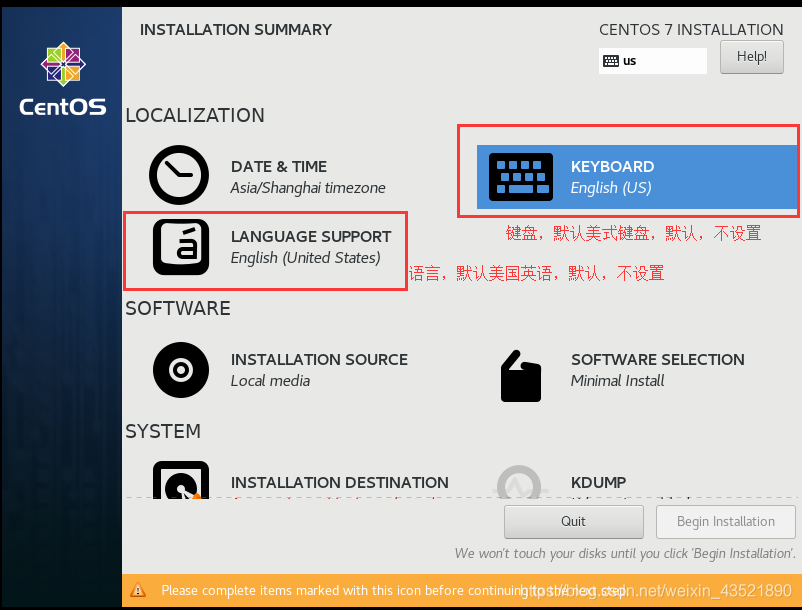This screenshot has height=610, width=802.
Task: Click the 'English (United States)' language value
Action: tap(305, 258)
